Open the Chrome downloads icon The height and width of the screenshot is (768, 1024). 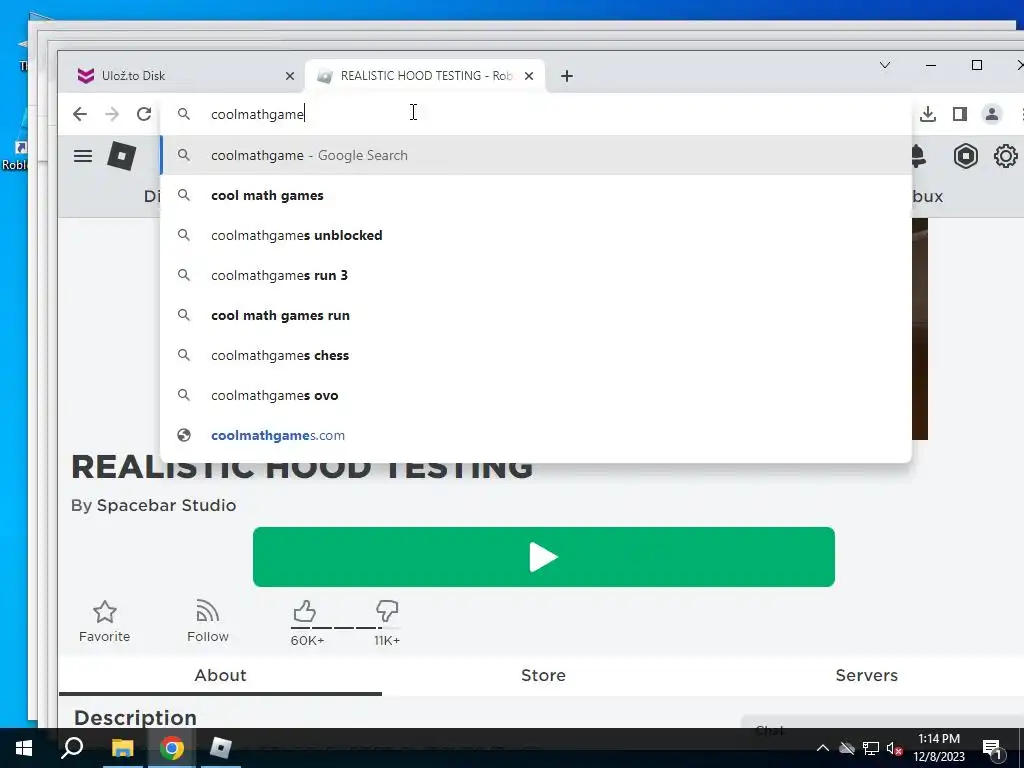pyautogui.click(x=928, y=114)
